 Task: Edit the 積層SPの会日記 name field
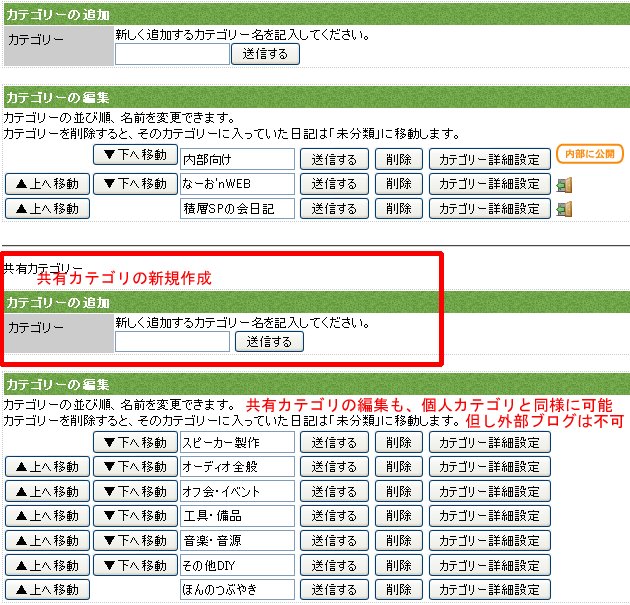click(237, 209)
